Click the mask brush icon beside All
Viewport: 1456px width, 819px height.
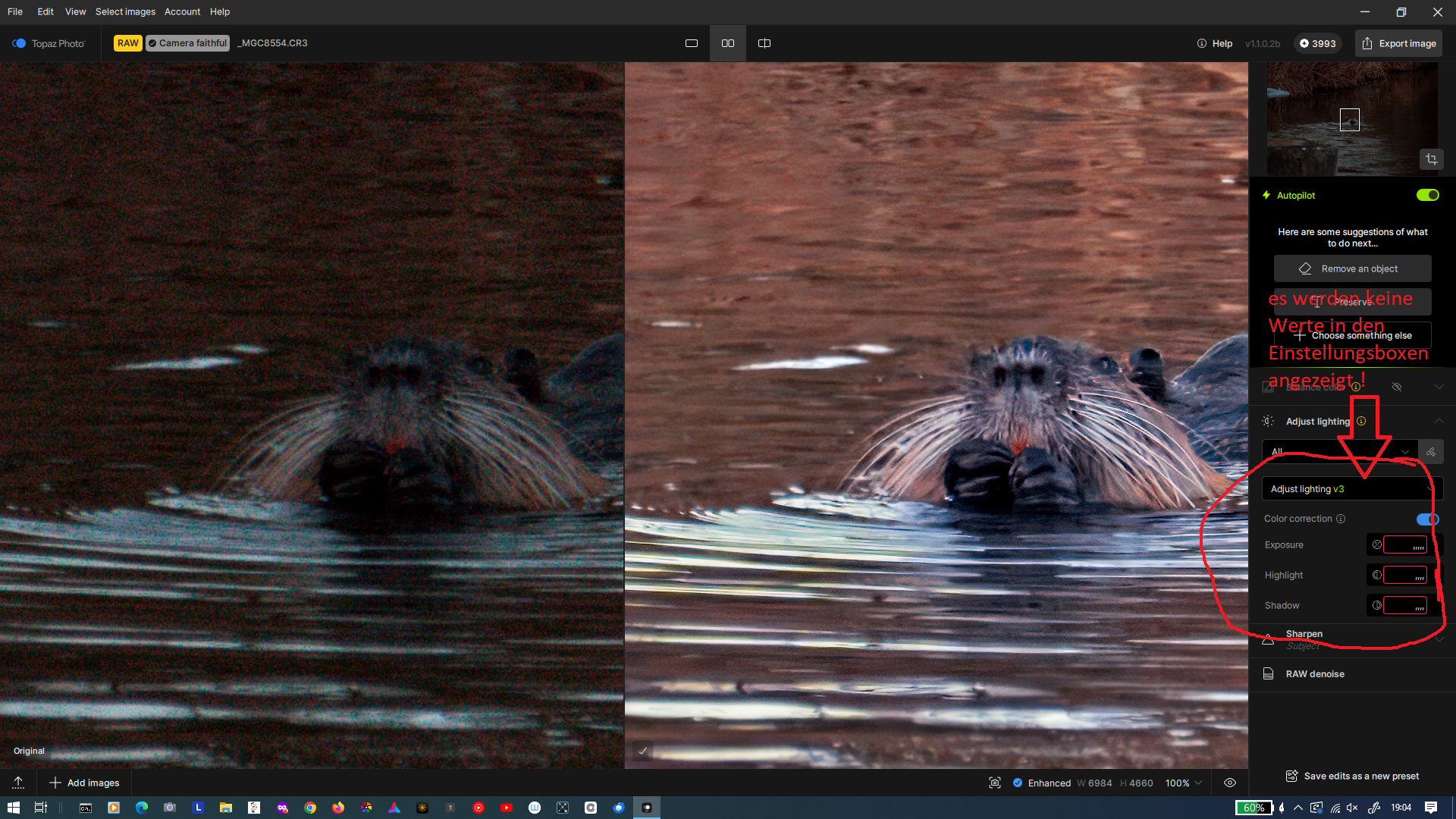point(1430,452)
